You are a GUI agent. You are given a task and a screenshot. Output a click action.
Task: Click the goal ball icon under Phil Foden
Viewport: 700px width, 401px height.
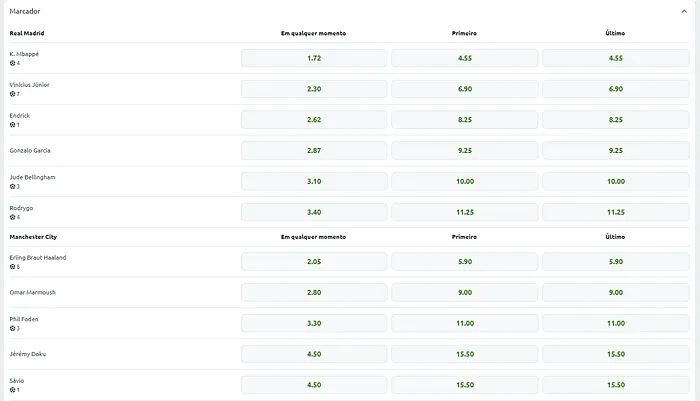click(12, 328)
